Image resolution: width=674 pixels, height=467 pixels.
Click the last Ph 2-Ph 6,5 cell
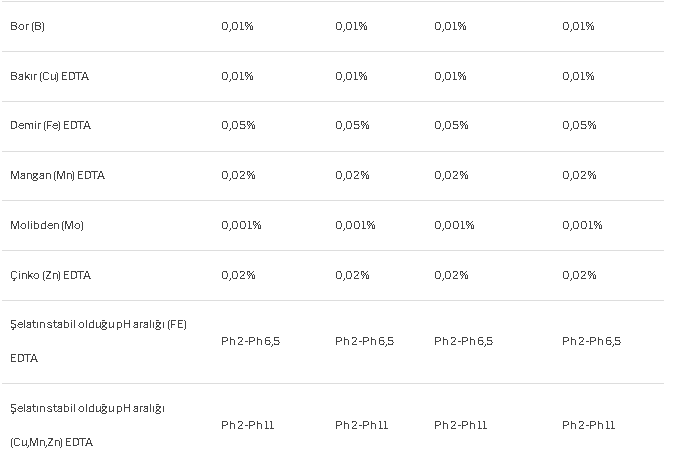[591, 341]
